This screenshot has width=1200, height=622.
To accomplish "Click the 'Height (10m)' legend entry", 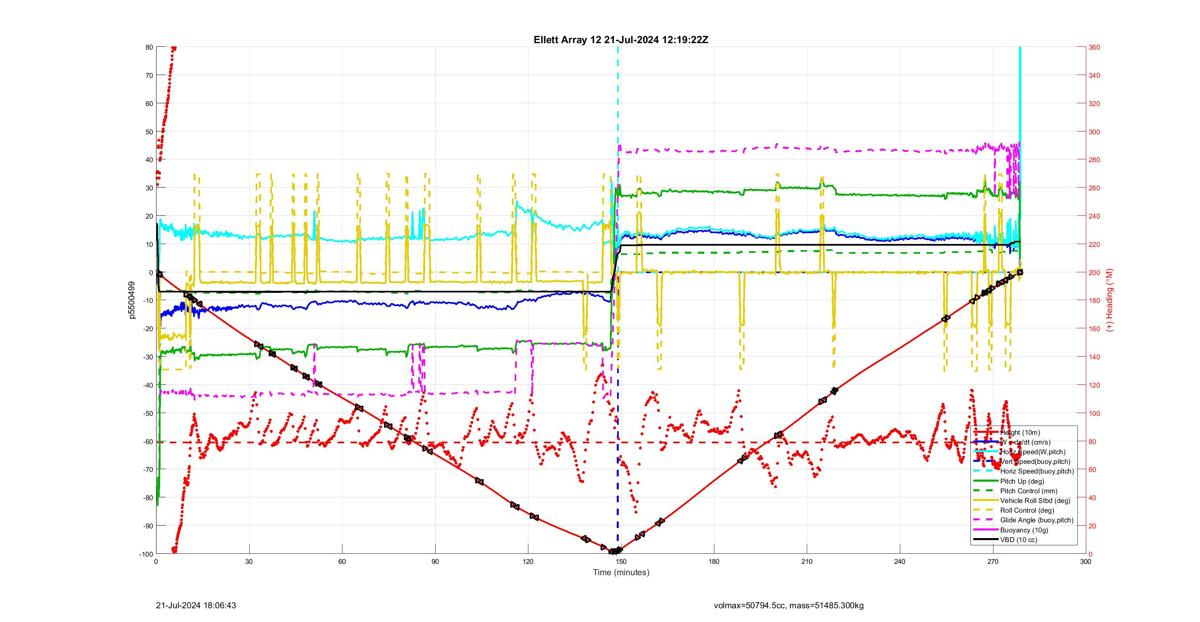I will (x=1020, y=432).
